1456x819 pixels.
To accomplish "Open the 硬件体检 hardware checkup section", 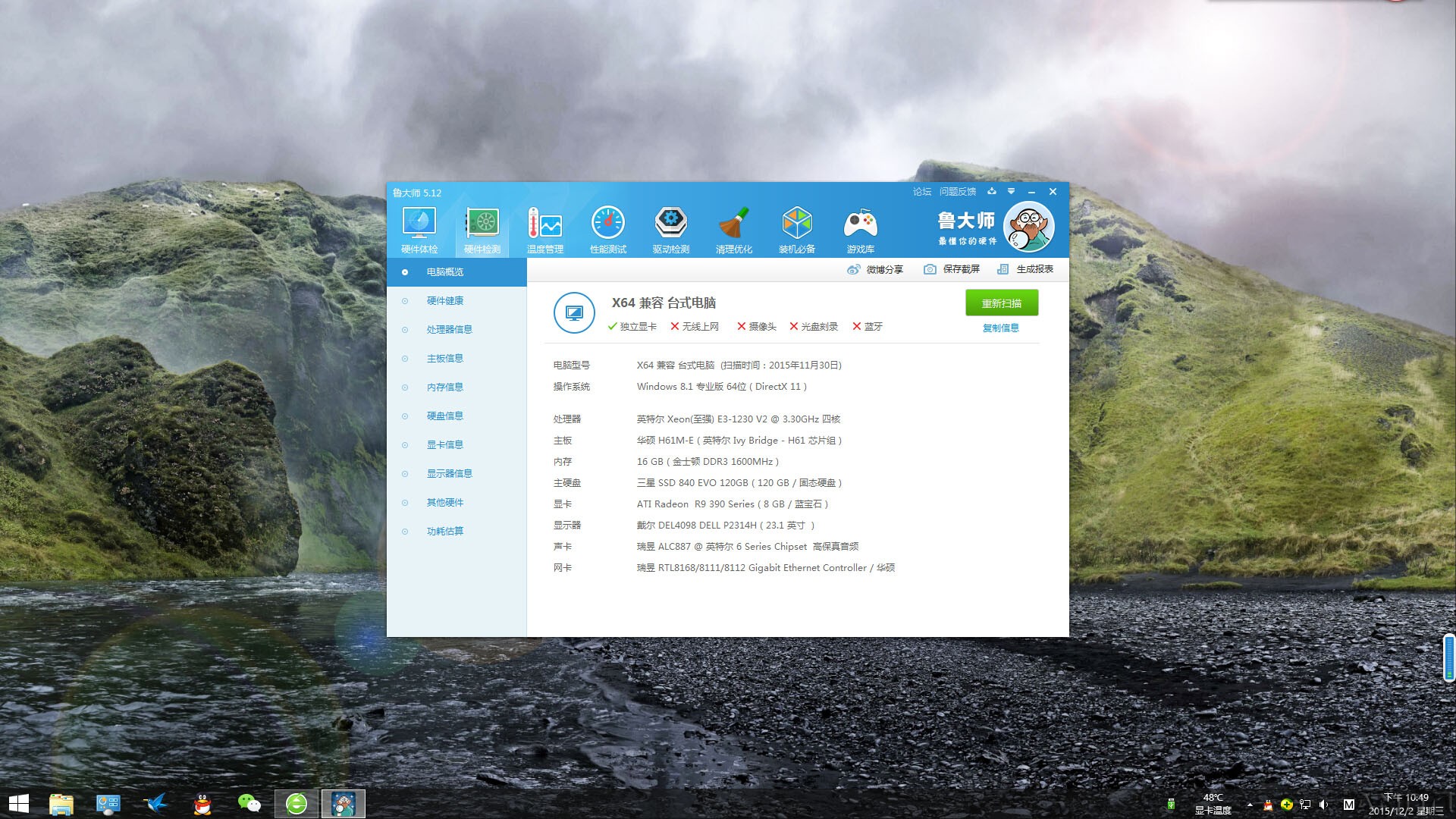I will pyautogui.click(x=419, y=231).
